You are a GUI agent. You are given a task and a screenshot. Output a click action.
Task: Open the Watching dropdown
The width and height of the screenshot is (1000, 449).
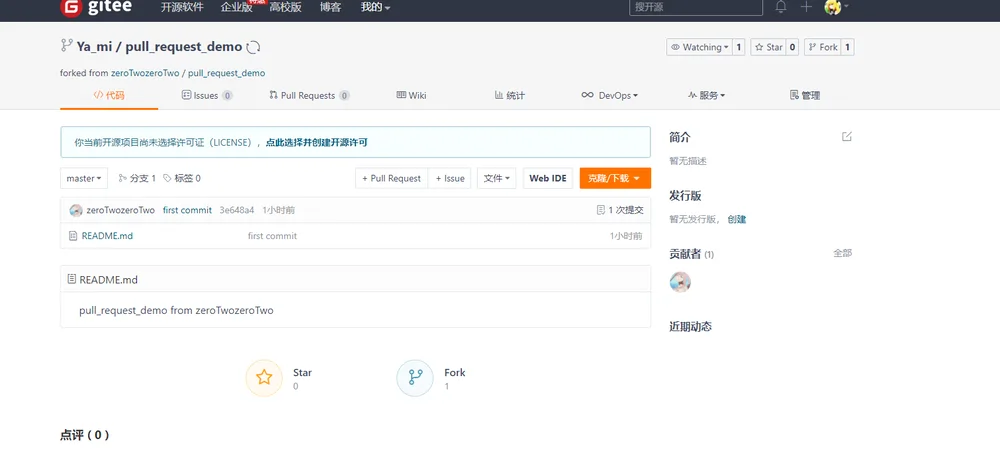click(699, 47)
